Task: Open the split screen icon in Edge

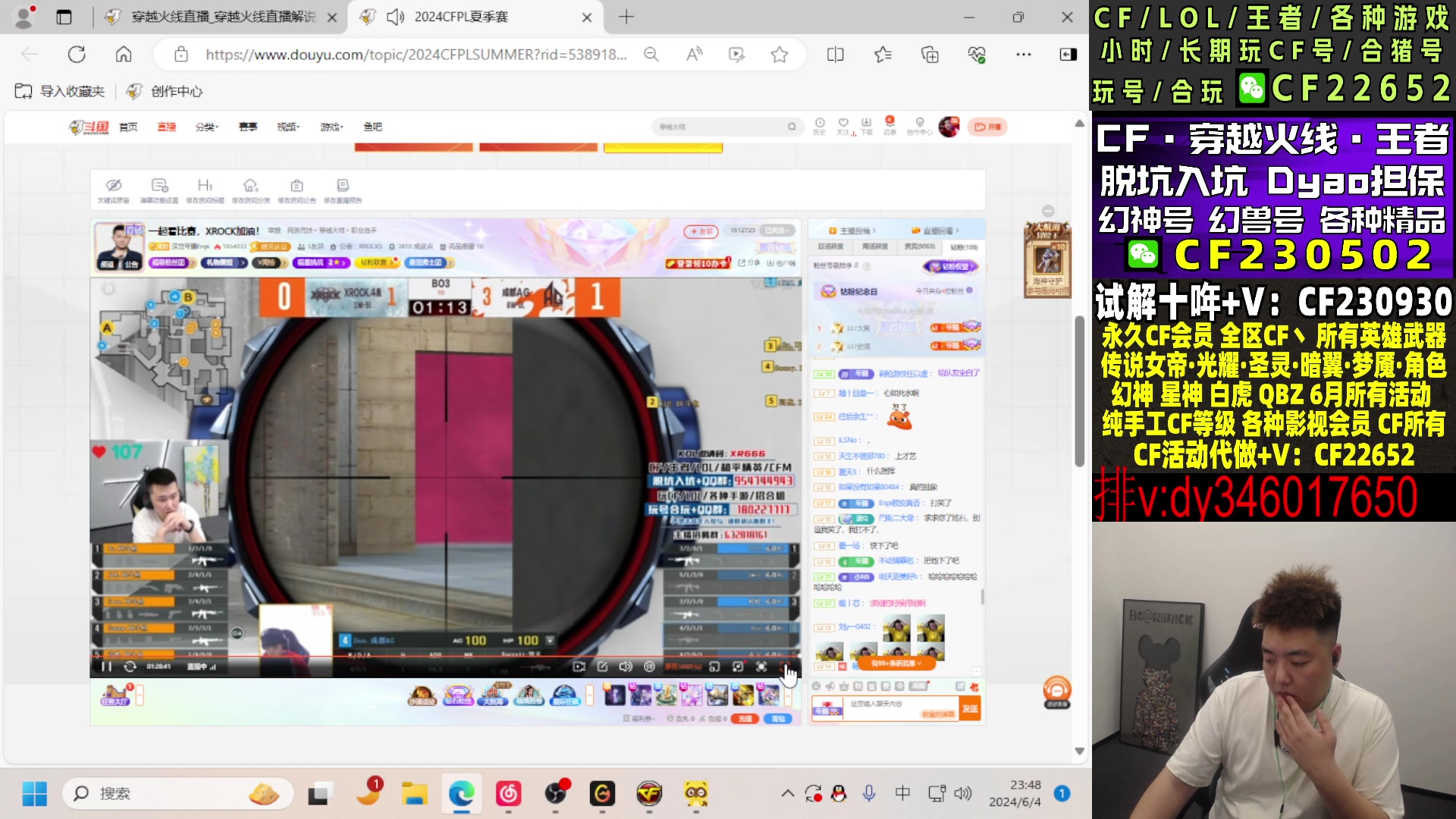Action: (x=835, y=55)
